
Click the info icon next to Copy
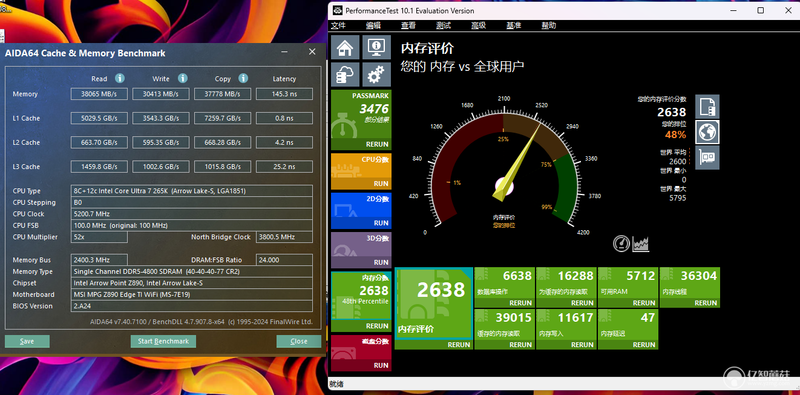tap(243, 78)
